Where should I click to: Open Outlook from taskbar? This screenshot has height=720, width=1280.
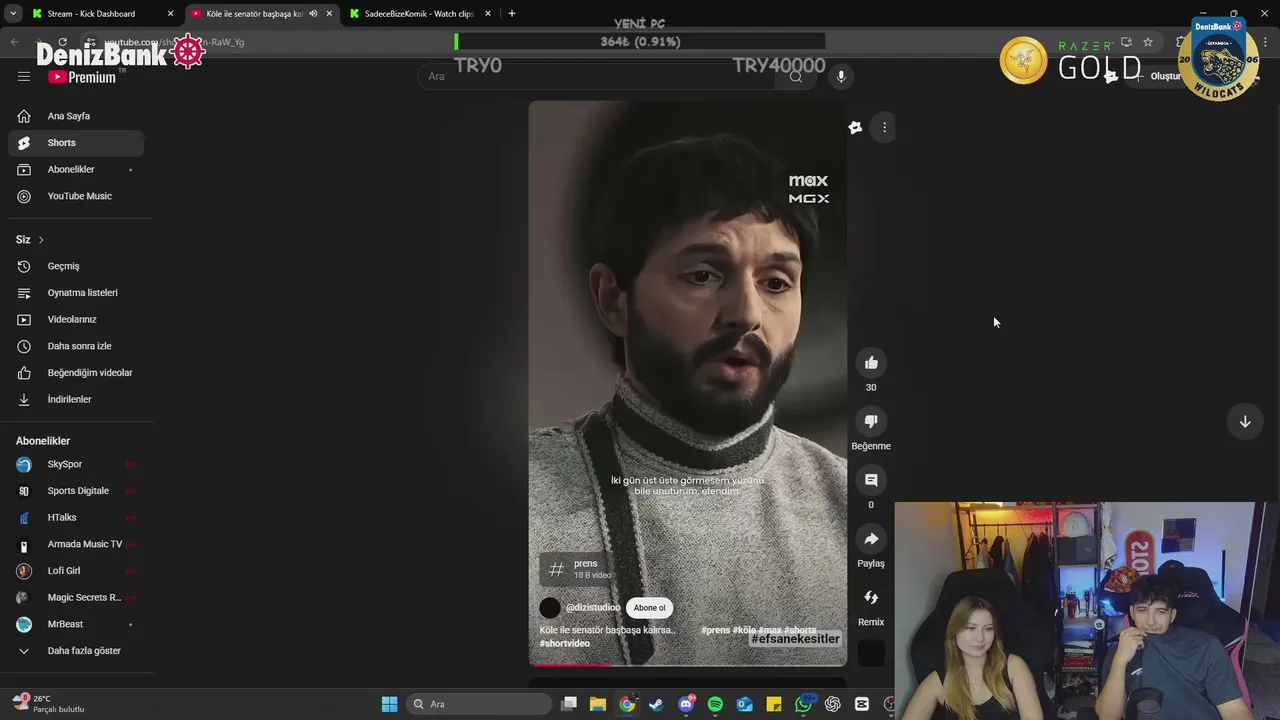coord(744,704)
